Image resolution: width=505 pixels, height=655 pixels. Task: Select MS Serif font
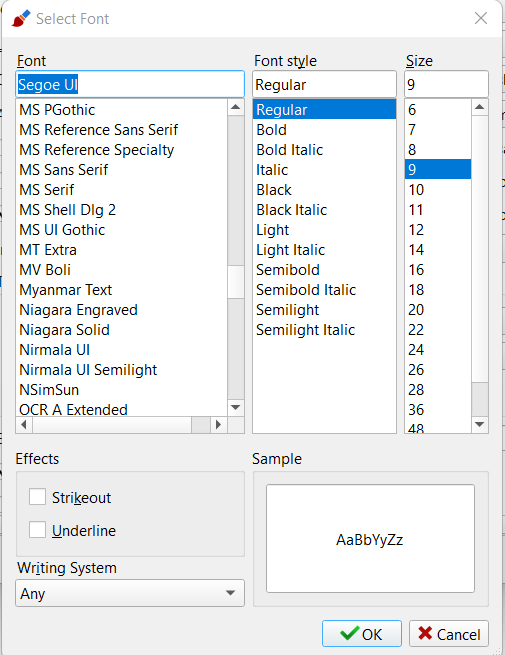tap(122, 190)
